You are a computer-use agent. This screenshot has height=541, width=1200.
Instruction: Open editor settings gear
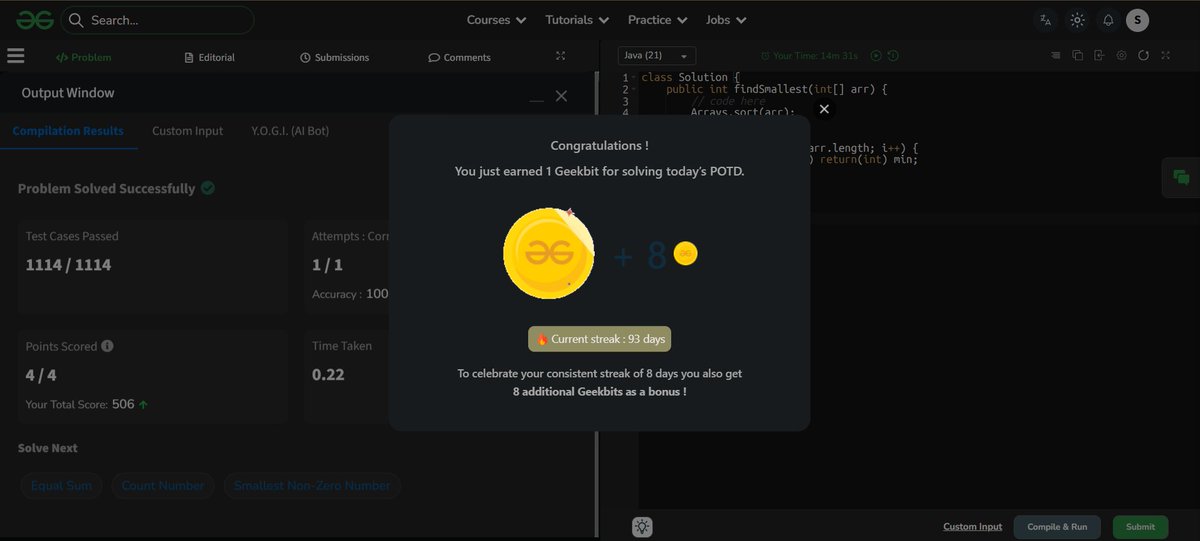[1121, 56]
